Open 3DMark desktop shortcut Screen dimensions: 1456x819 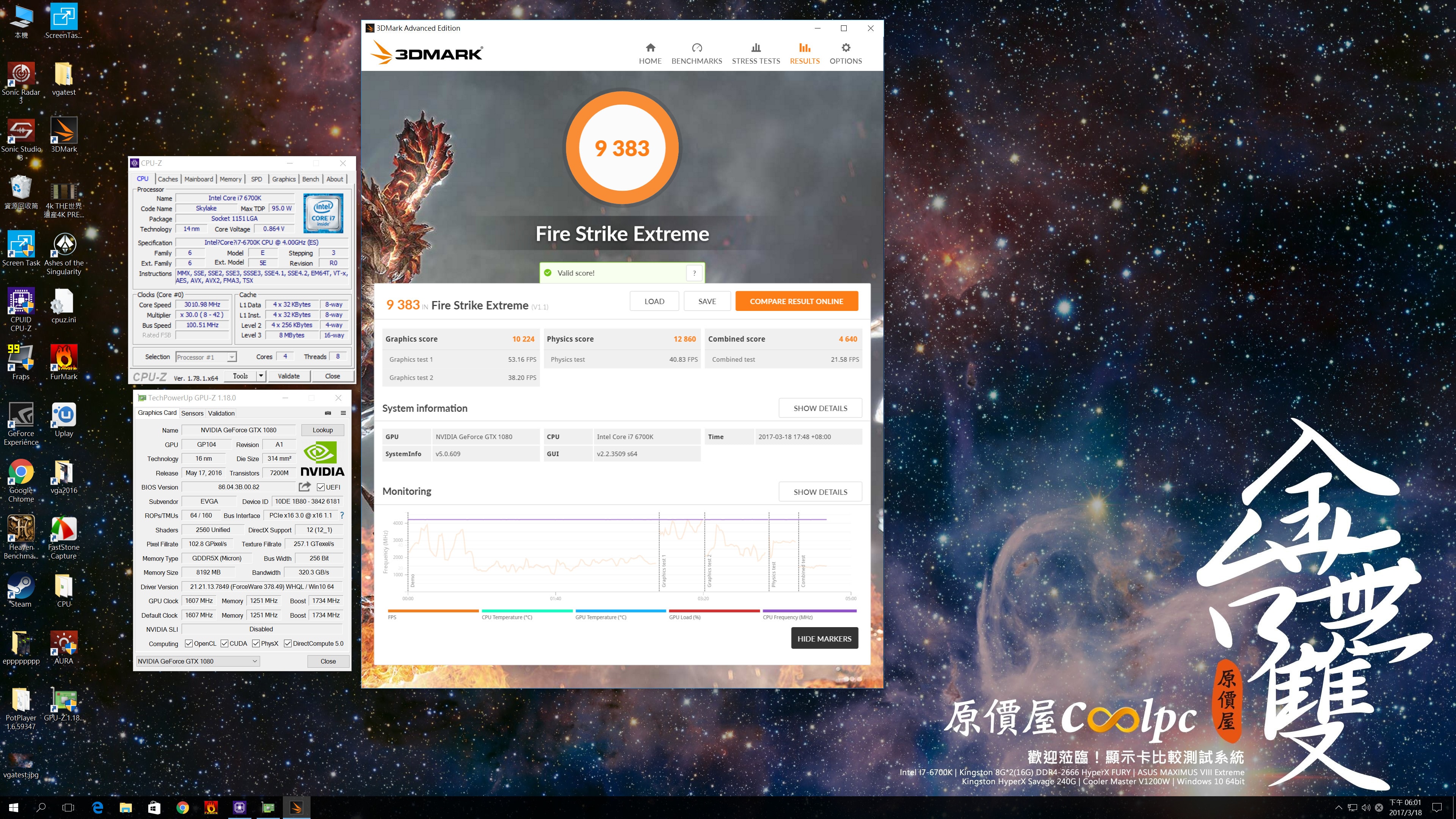(64, 135)
